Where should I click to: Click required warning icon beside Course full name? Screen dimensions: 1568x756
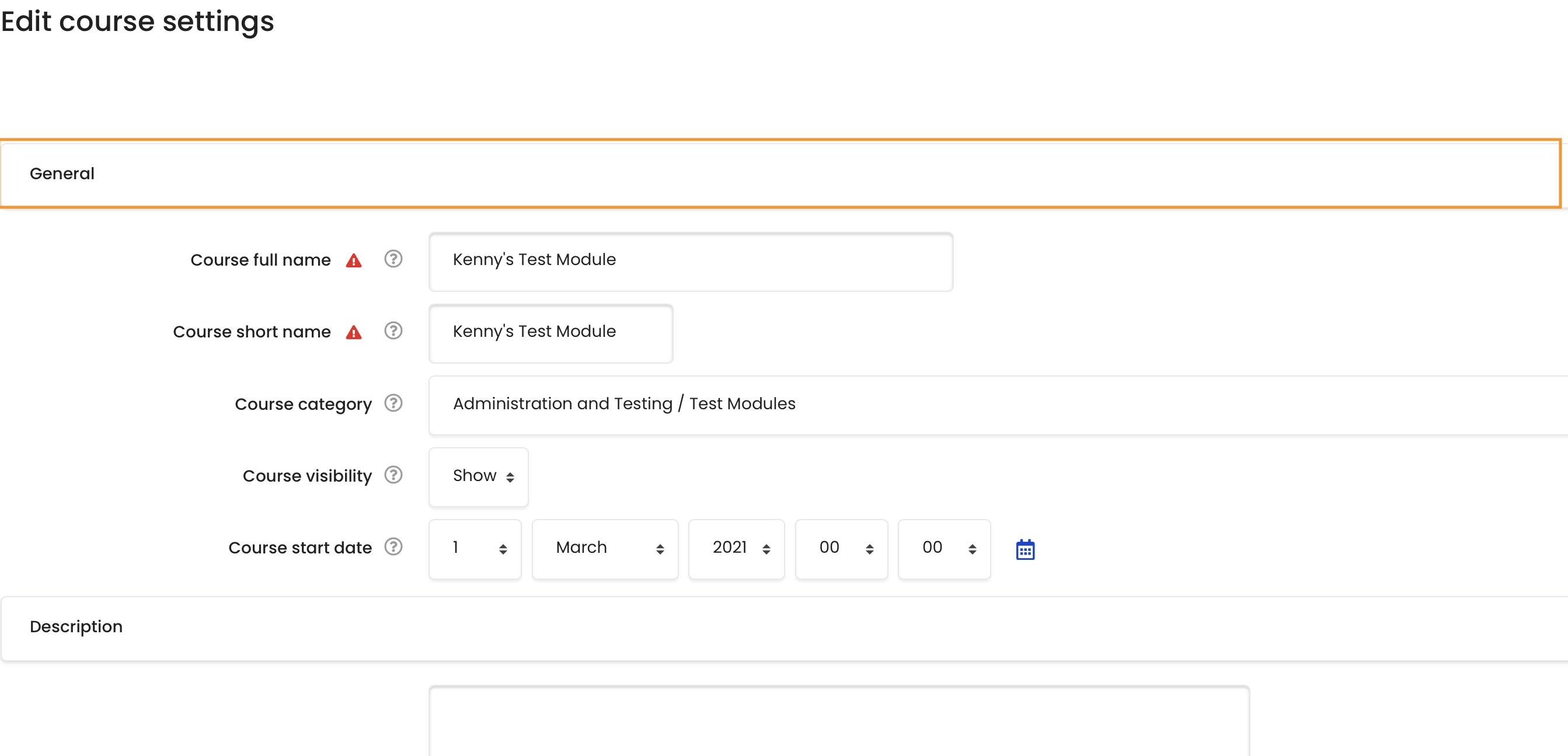click(x=354, y=260)
